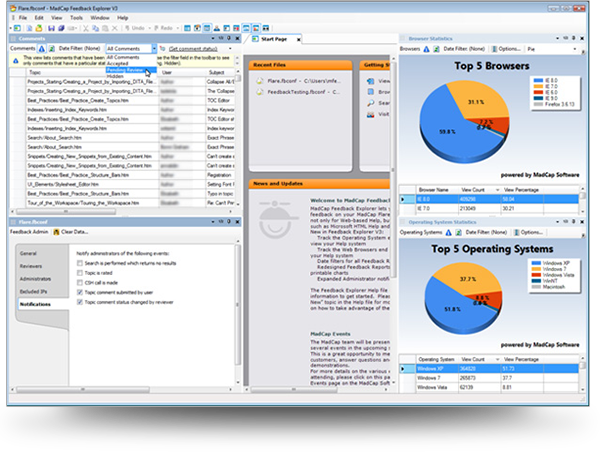Click Set comment status link

[x=193, y=49]
